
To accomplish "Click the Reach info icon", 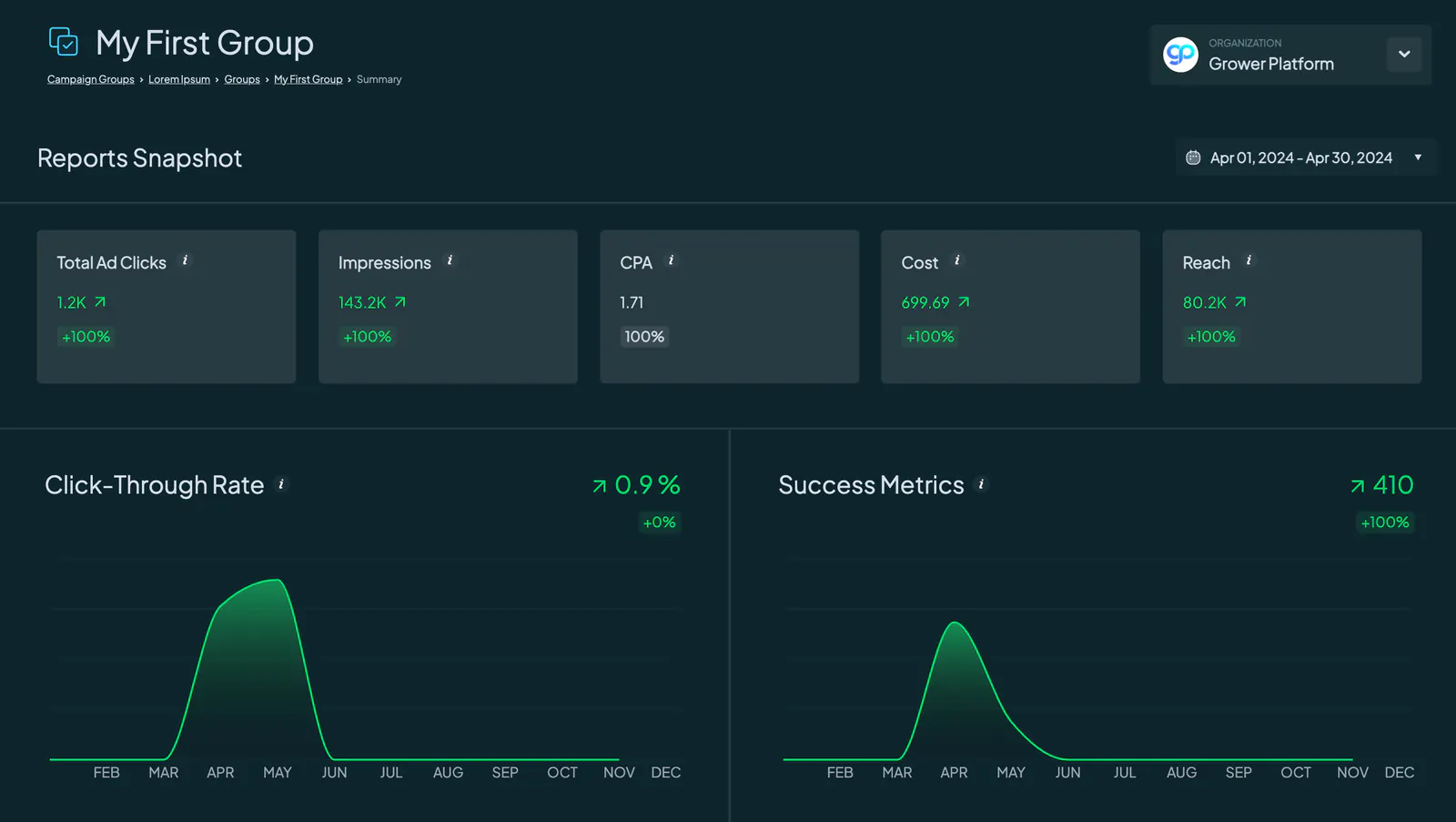I will coord(1249,260).
